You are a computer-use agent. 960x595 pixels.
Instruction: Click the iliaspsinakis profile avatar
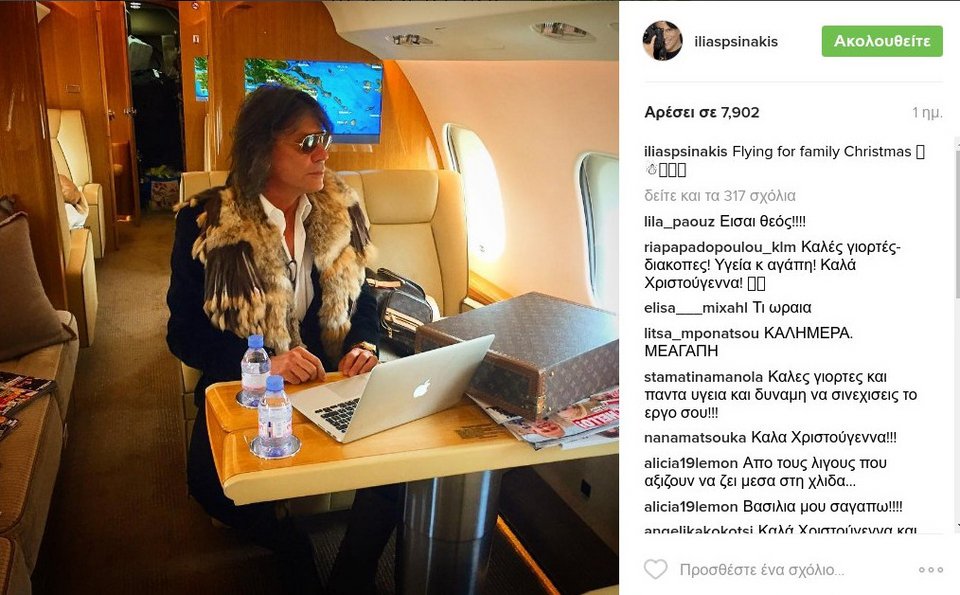[662, 40]
